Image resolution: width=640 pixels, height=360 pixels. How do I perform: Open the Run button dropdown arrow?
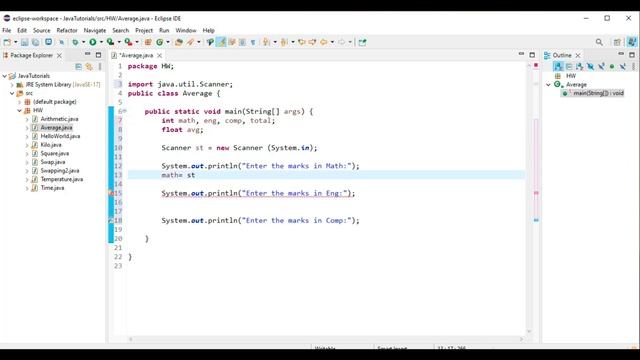tap(101, 42)
